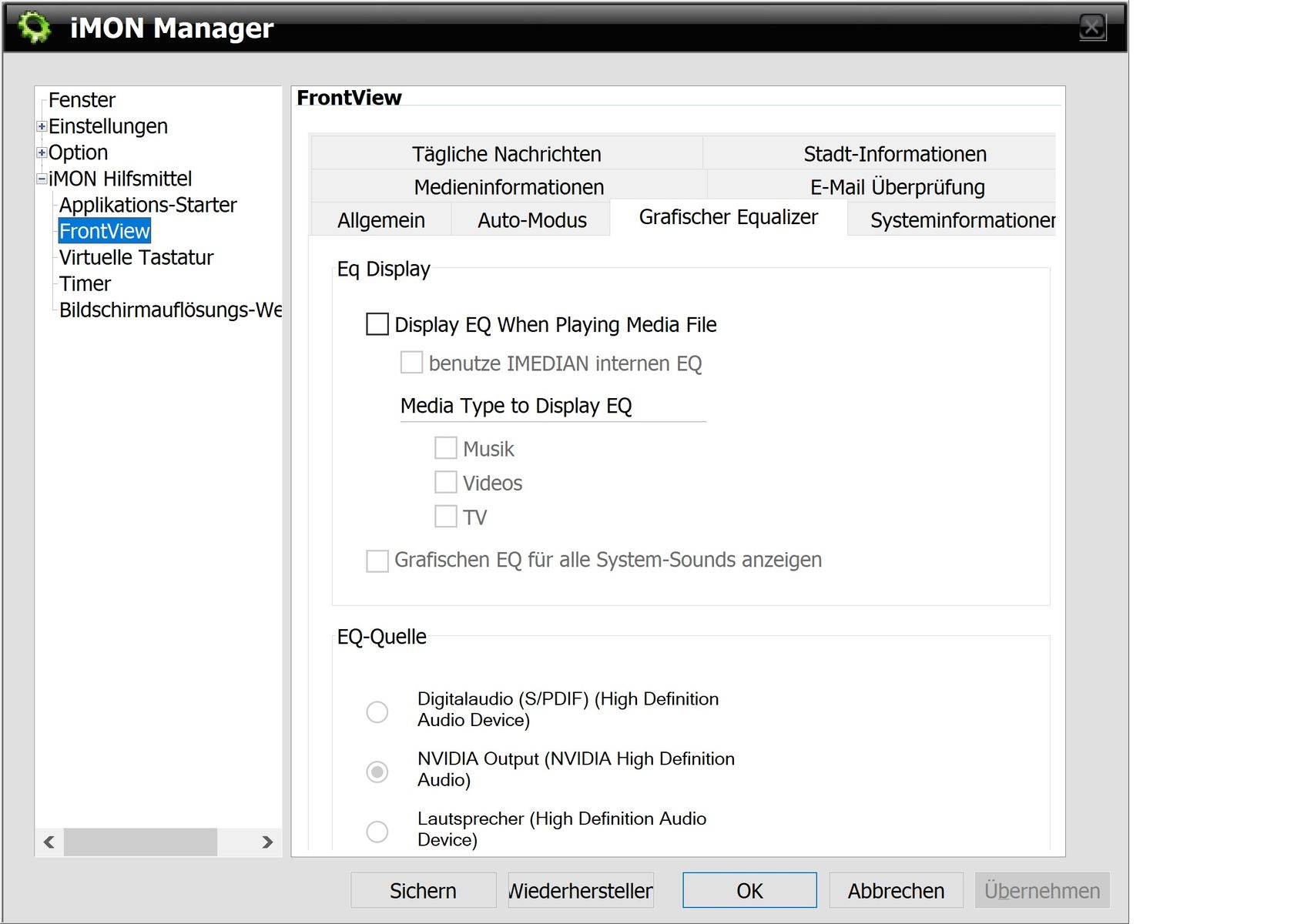Click the Übernehmen button
This screenshot has width=1314, height=924.
1042,890
